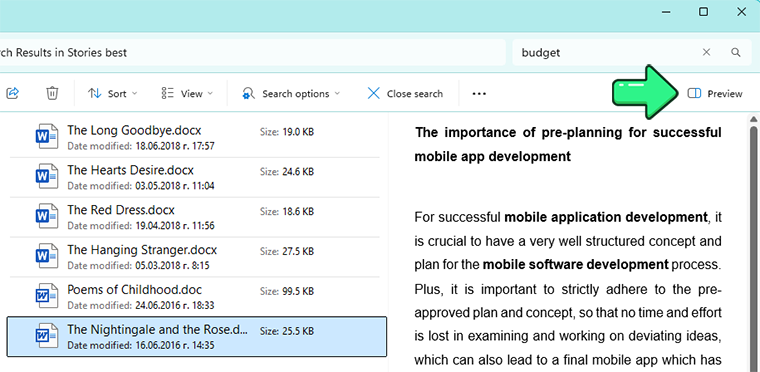This screenshot has width=760, height=372.
Task: Click the magnifier search icon
Action: pyautogui.click(x=735, y=52)
